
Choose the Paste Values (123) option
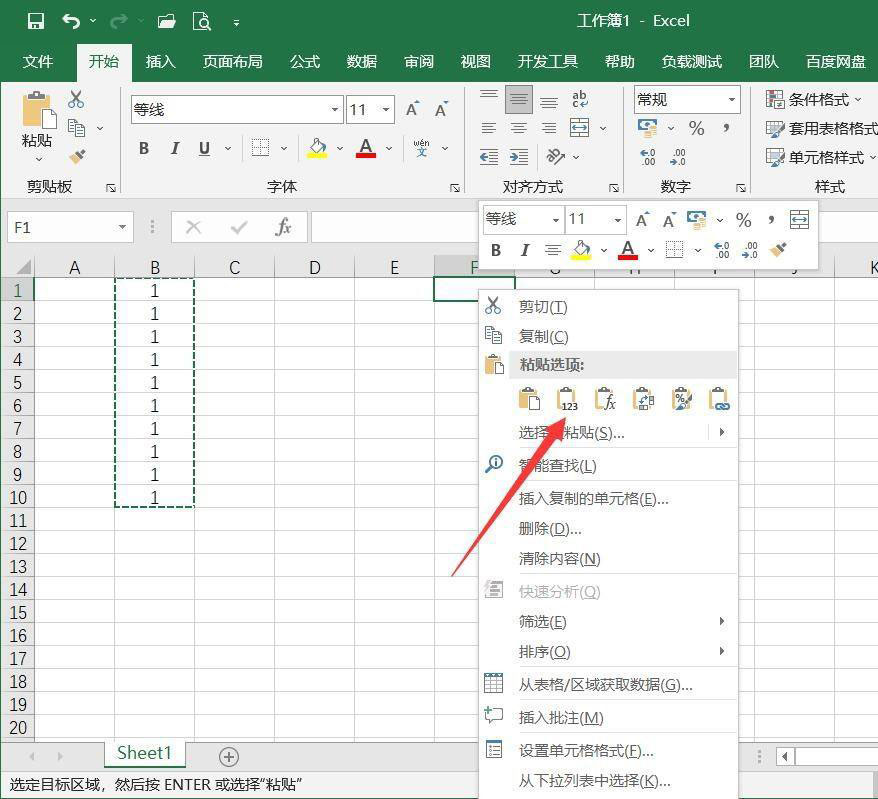567,399
